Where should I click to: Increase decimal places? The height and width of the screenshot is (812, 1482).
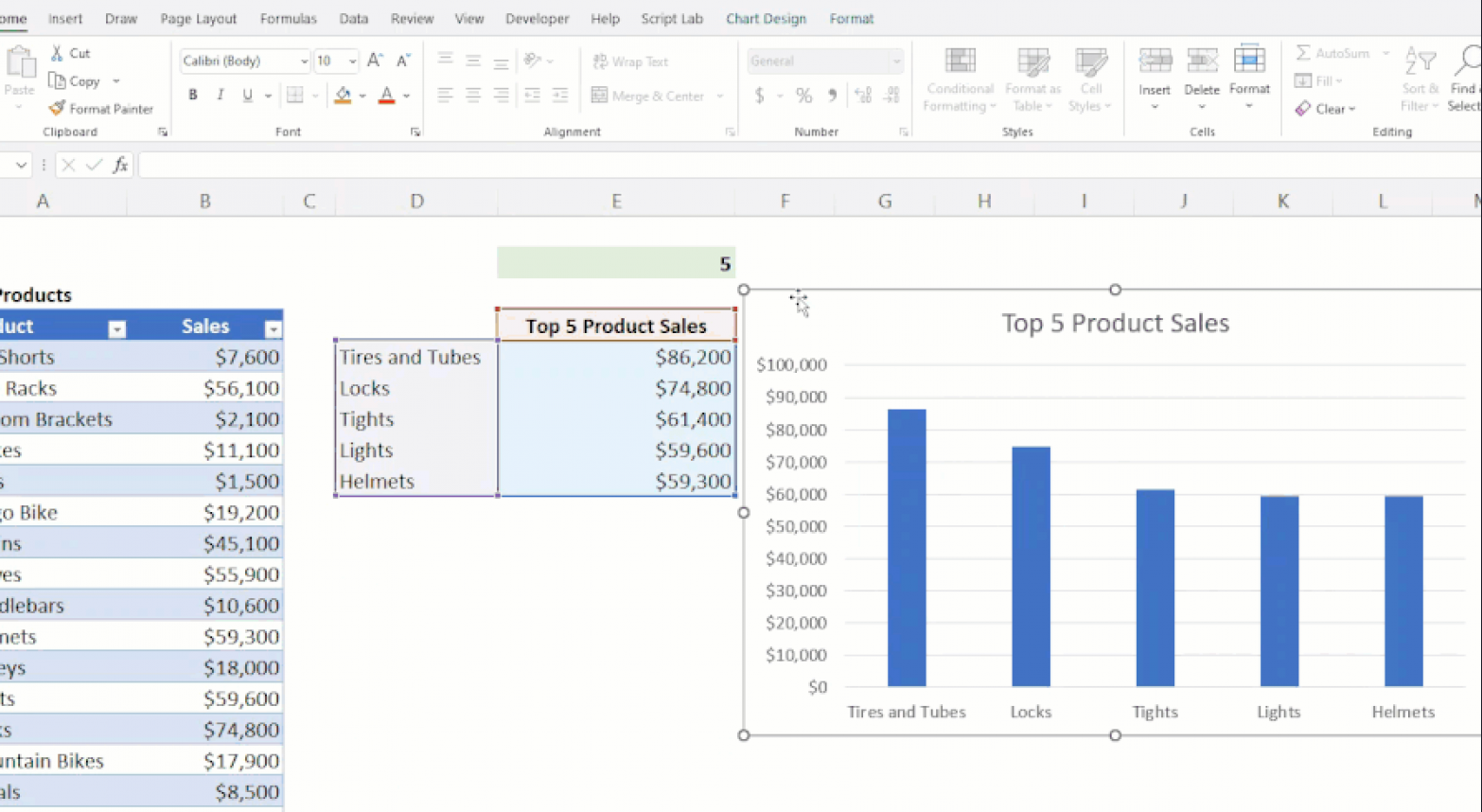(862, 96)
